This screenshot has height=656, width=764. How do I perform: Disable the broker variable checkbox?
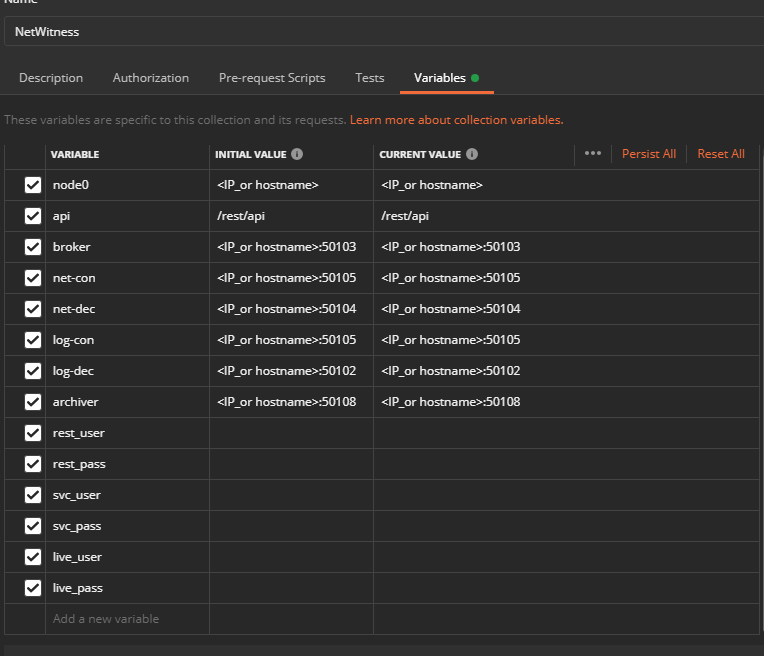click(33, 247)
